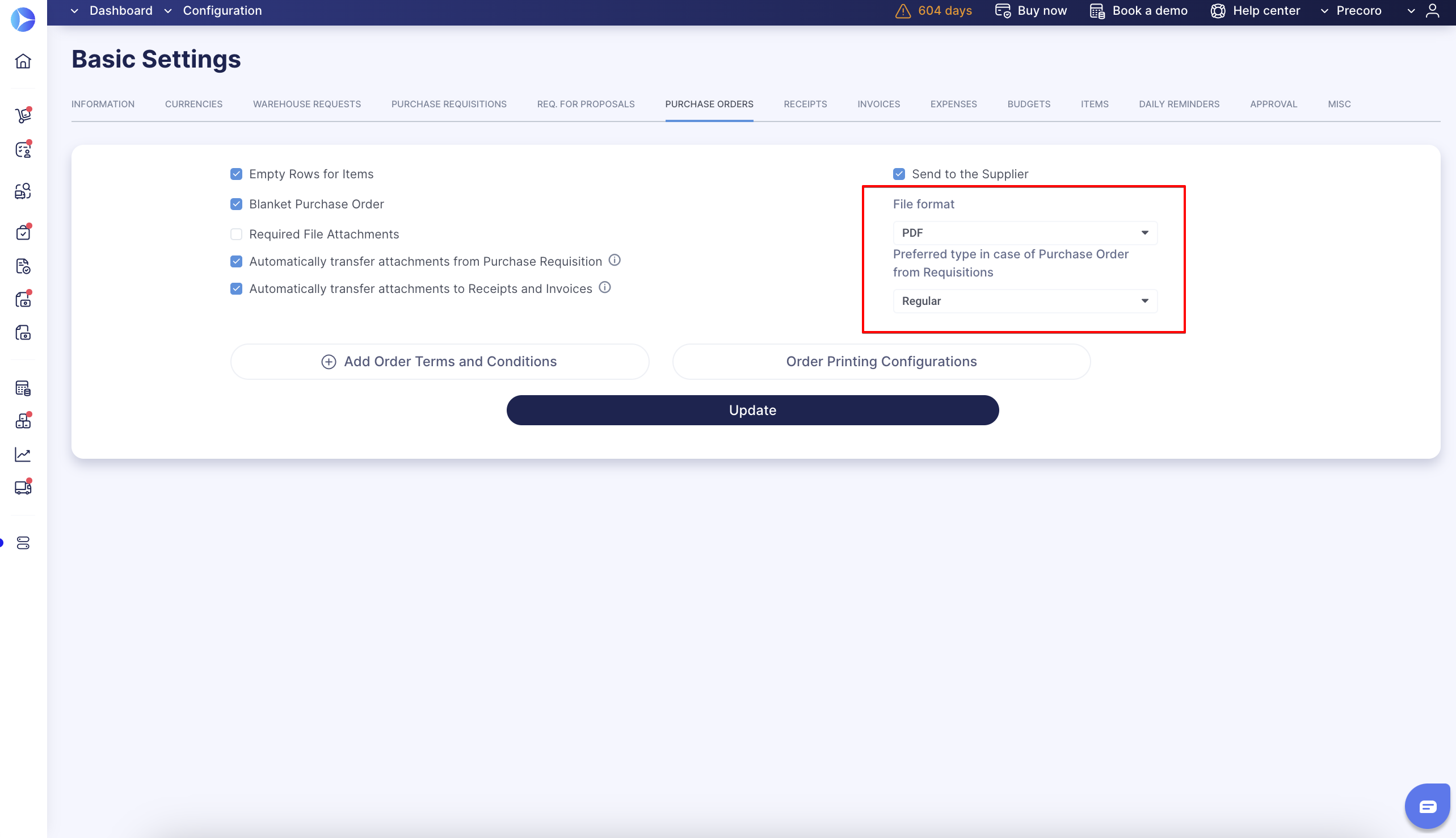Click the Buy now card icon
Screen dimensions: 1456x838
click(1003, 11)
